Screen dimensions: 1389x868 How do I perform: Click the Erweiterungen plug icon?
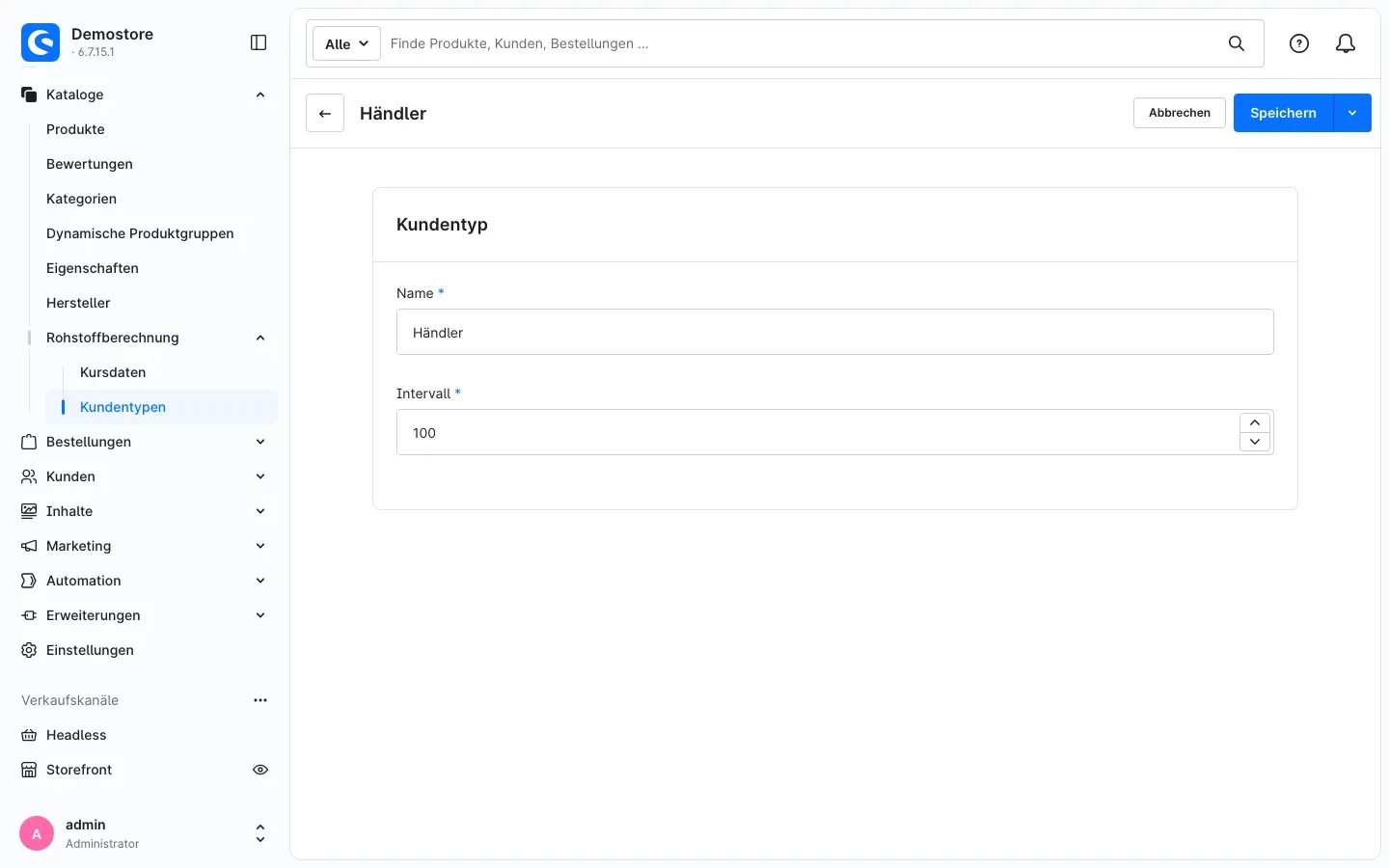point(29,615)
